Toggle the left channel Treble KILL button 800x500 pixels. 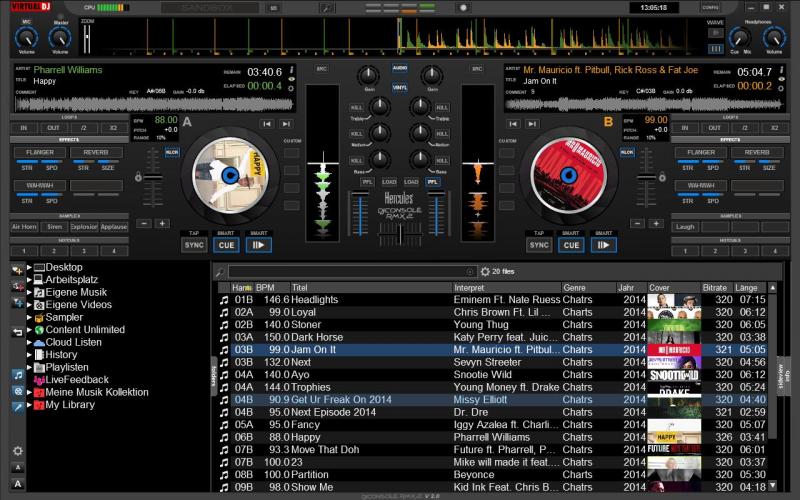(x=357, y=107)
